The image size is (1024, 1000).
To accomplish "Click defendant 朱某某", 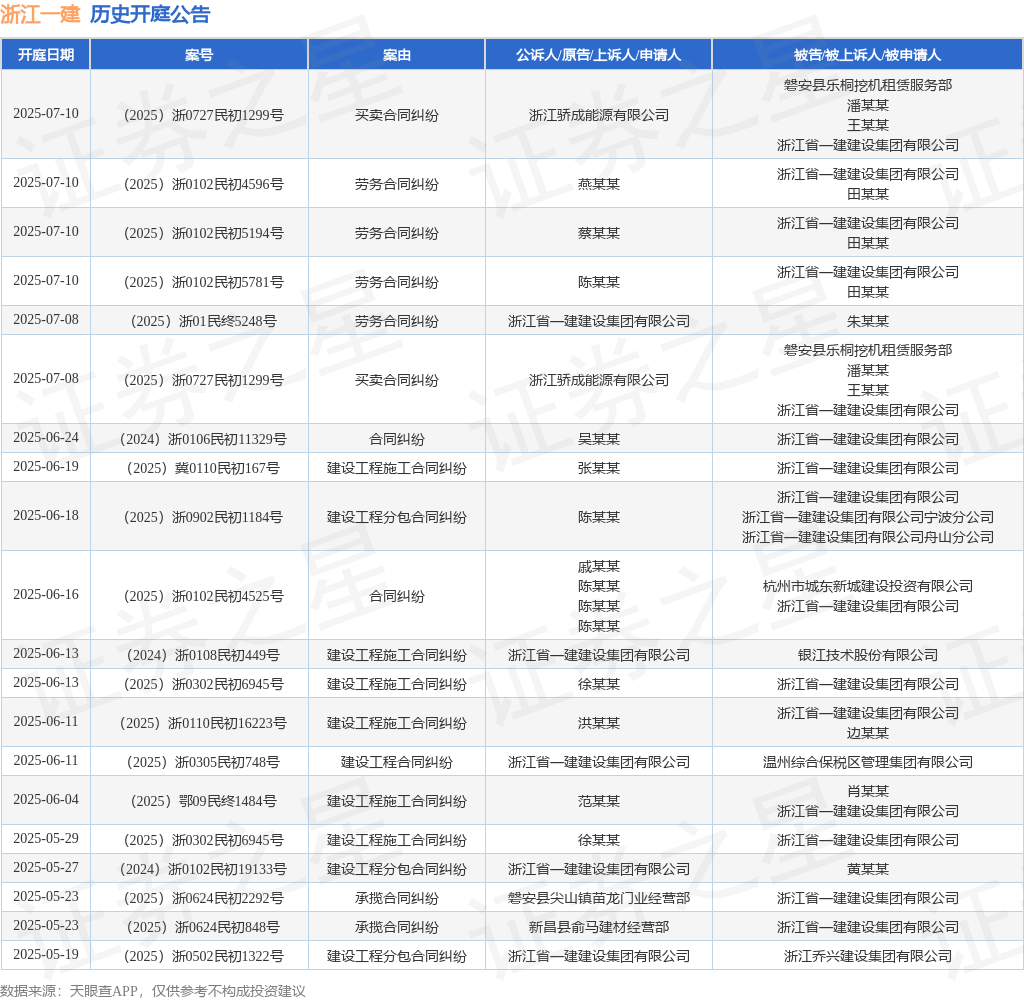I will click(868, 321).
